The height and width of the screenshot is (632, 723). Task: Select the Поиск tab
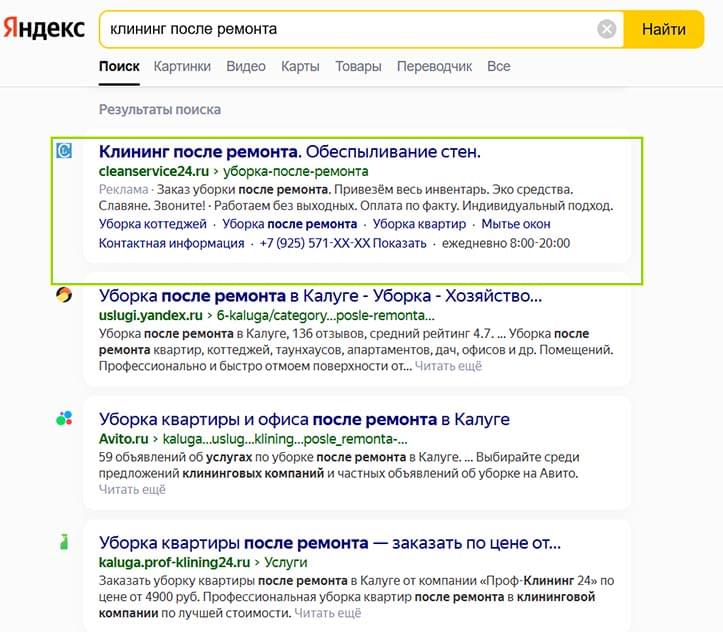coord(119,66)
